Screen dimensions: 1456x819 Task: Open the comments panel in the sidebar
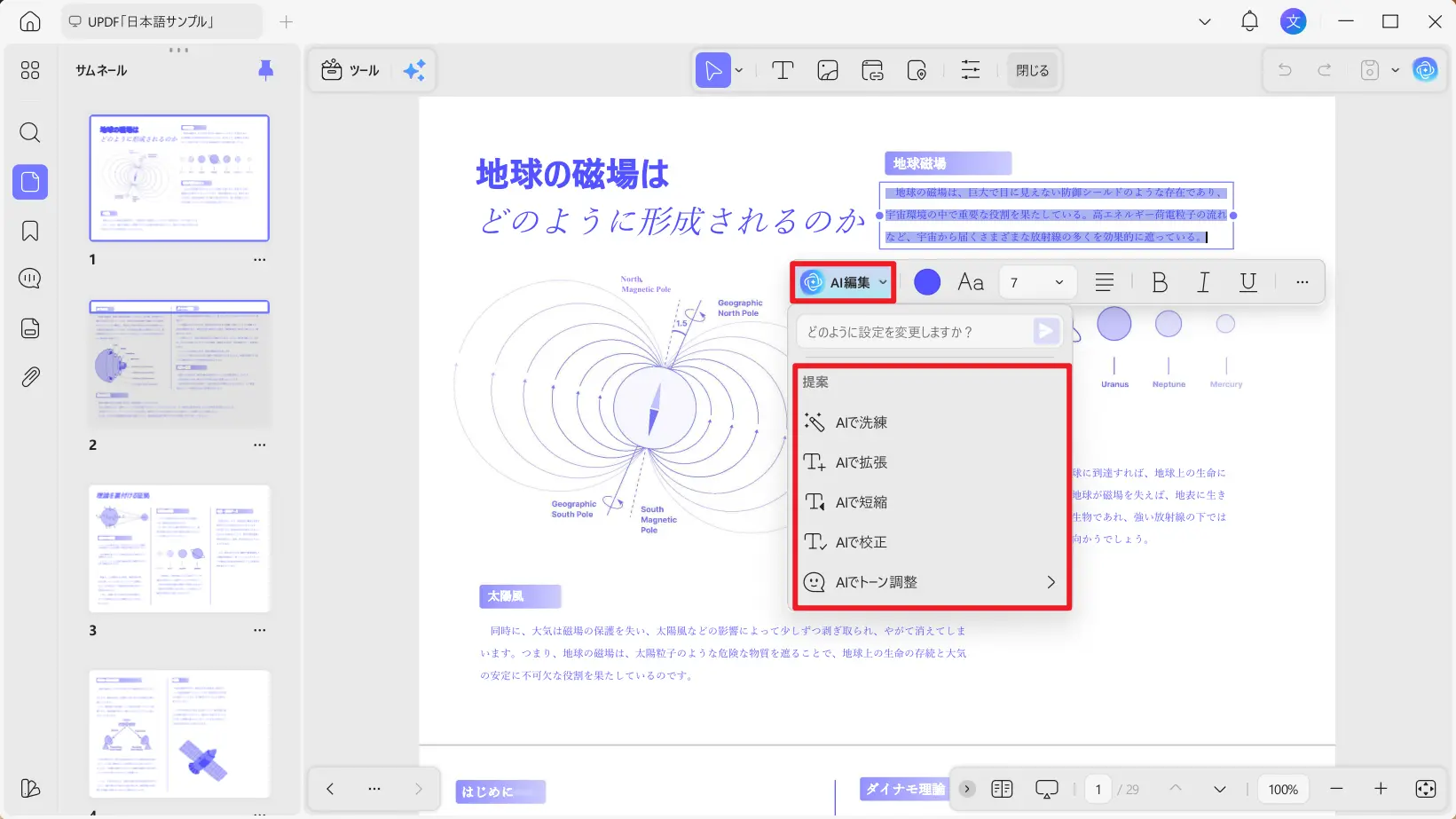pos(29,278)
